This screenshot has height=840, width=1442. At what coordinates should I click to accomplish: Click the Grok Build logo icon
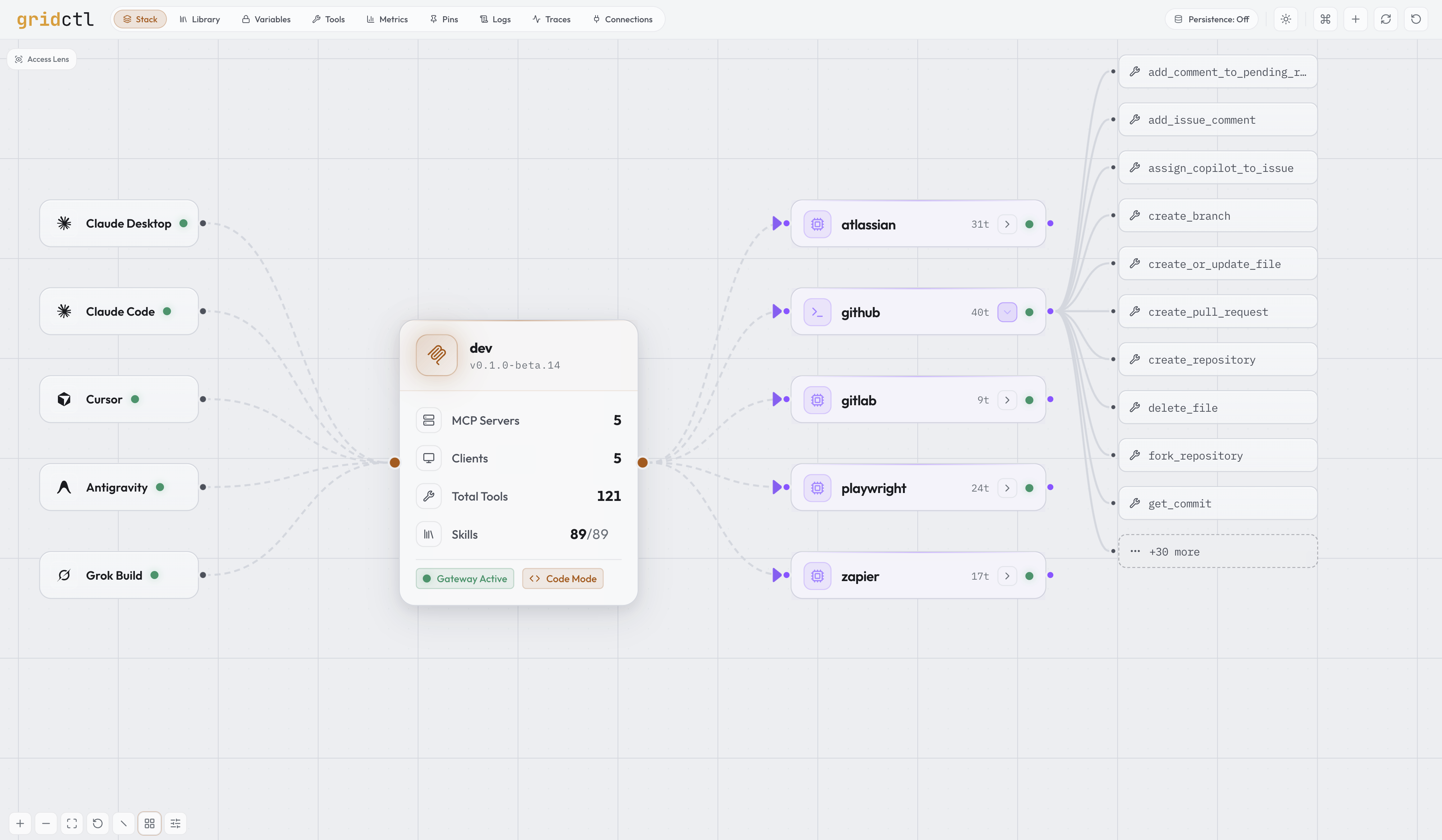click(64, 575)
